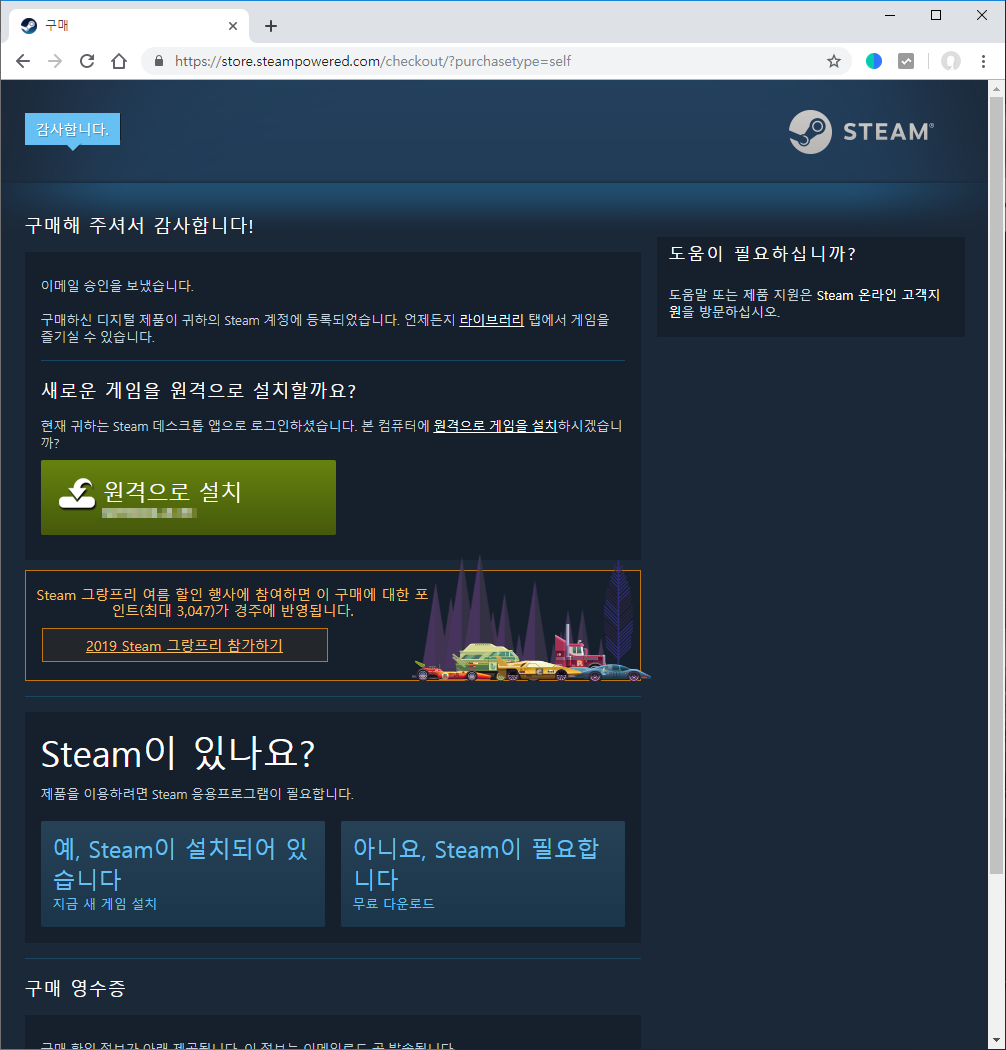Close the 구매 browser tab
This screenshot has width=1006, height=1050.
[x=232, y=26]
